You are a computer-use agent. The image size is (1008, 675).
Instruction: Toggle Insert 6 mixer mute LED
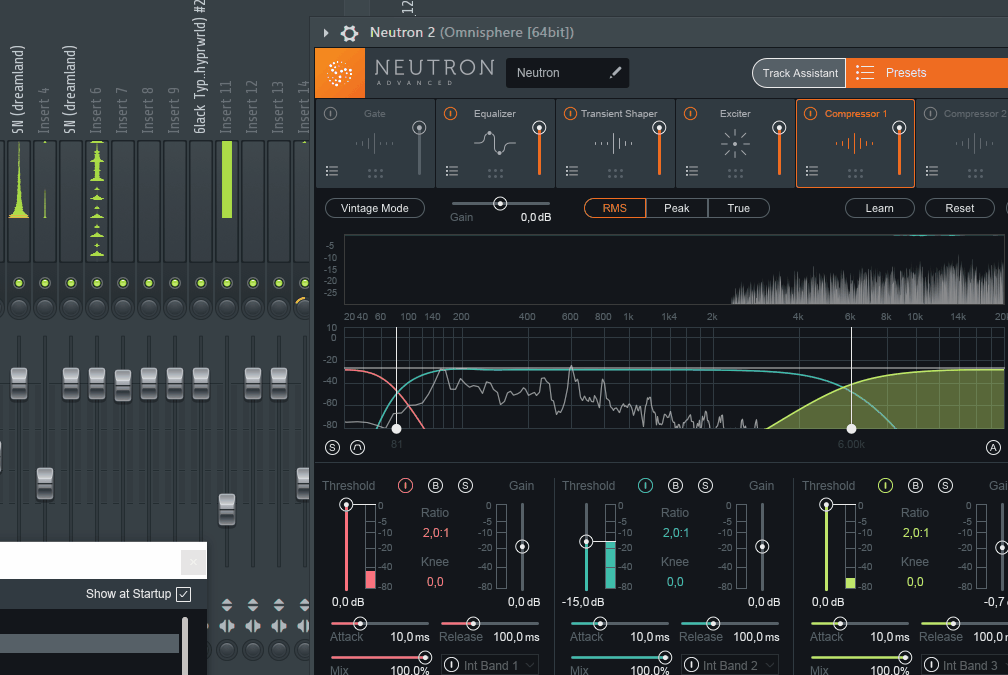(x=96, y=283)
